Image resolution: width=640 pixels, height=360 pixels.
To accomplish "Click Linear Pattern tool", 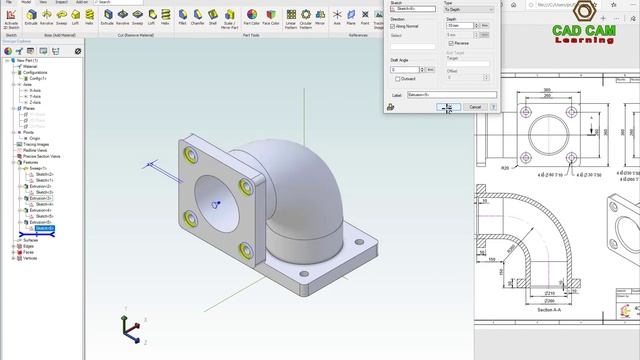I will pyautogui.click(x=291, y=19).
